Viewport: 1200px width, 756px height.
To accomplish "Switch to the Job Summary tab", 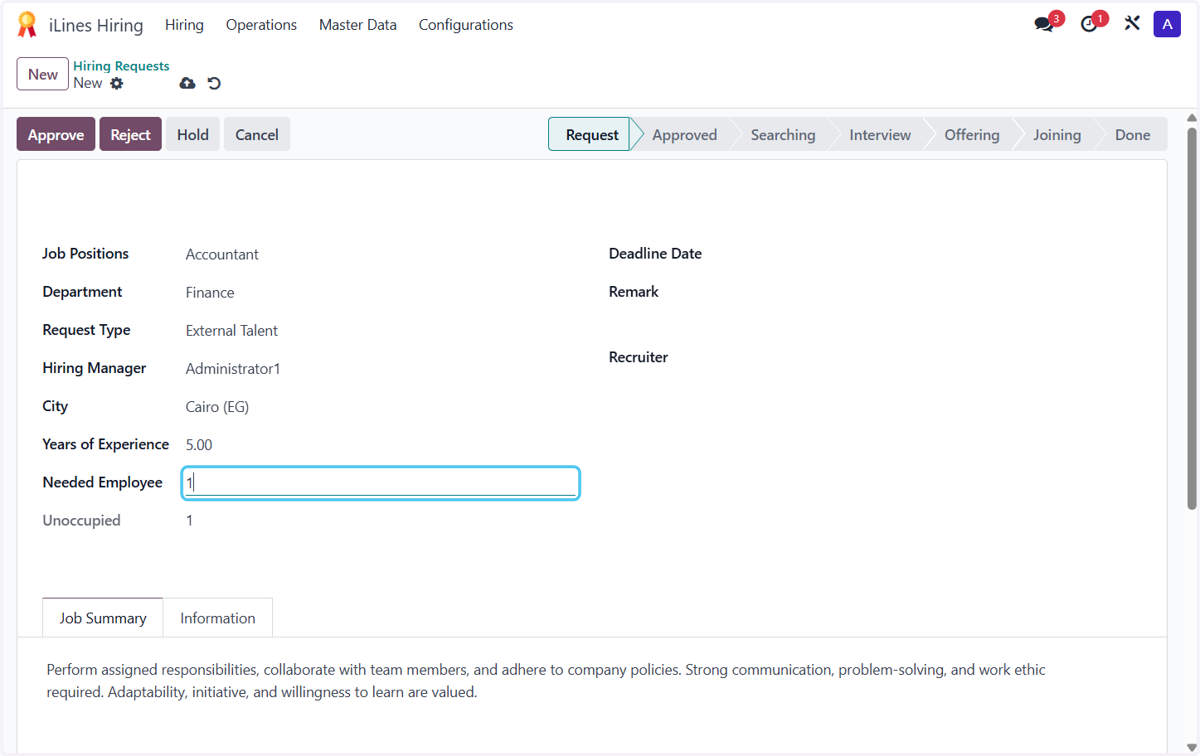I will click(103, 618).
